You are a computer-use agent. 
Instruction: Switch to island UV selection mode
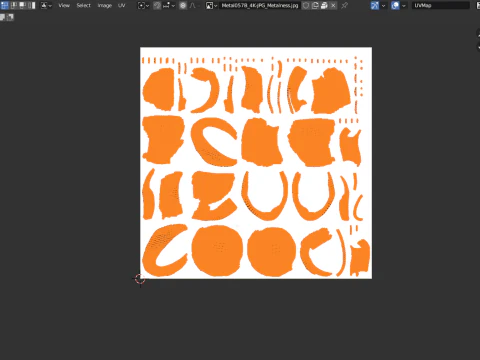click(32, 5)
